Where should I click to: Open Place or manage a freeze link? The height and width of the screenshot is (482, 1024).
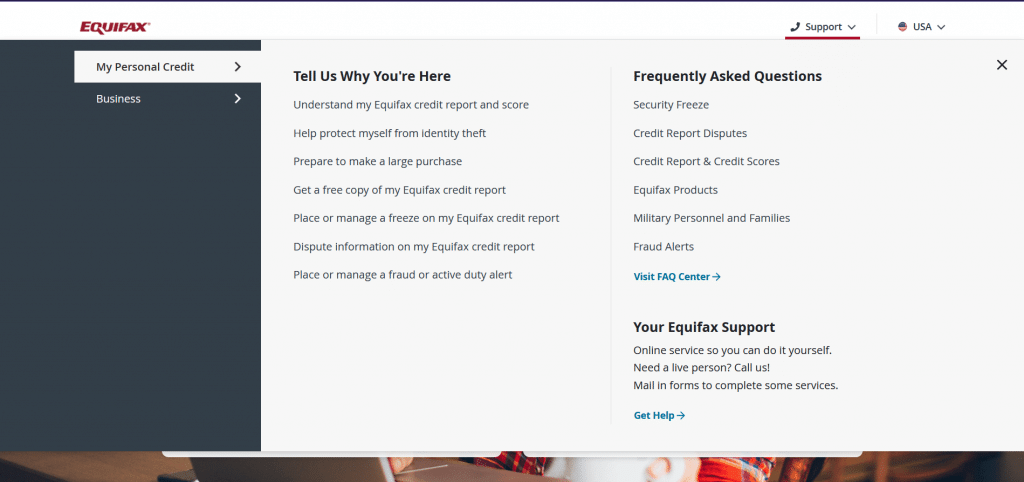pos(426,218)
